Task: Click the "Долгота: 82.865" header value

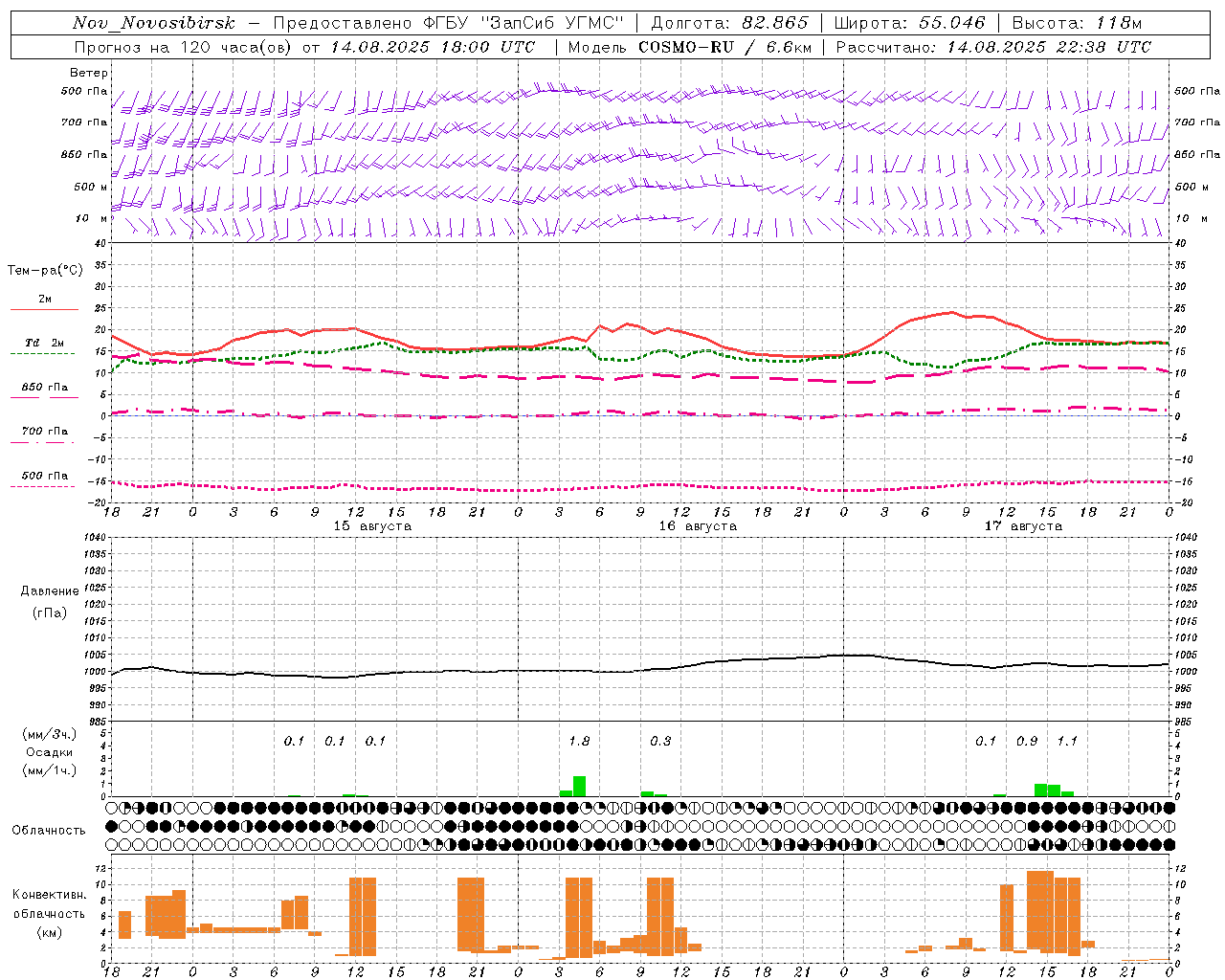Action: coord(729,23)
